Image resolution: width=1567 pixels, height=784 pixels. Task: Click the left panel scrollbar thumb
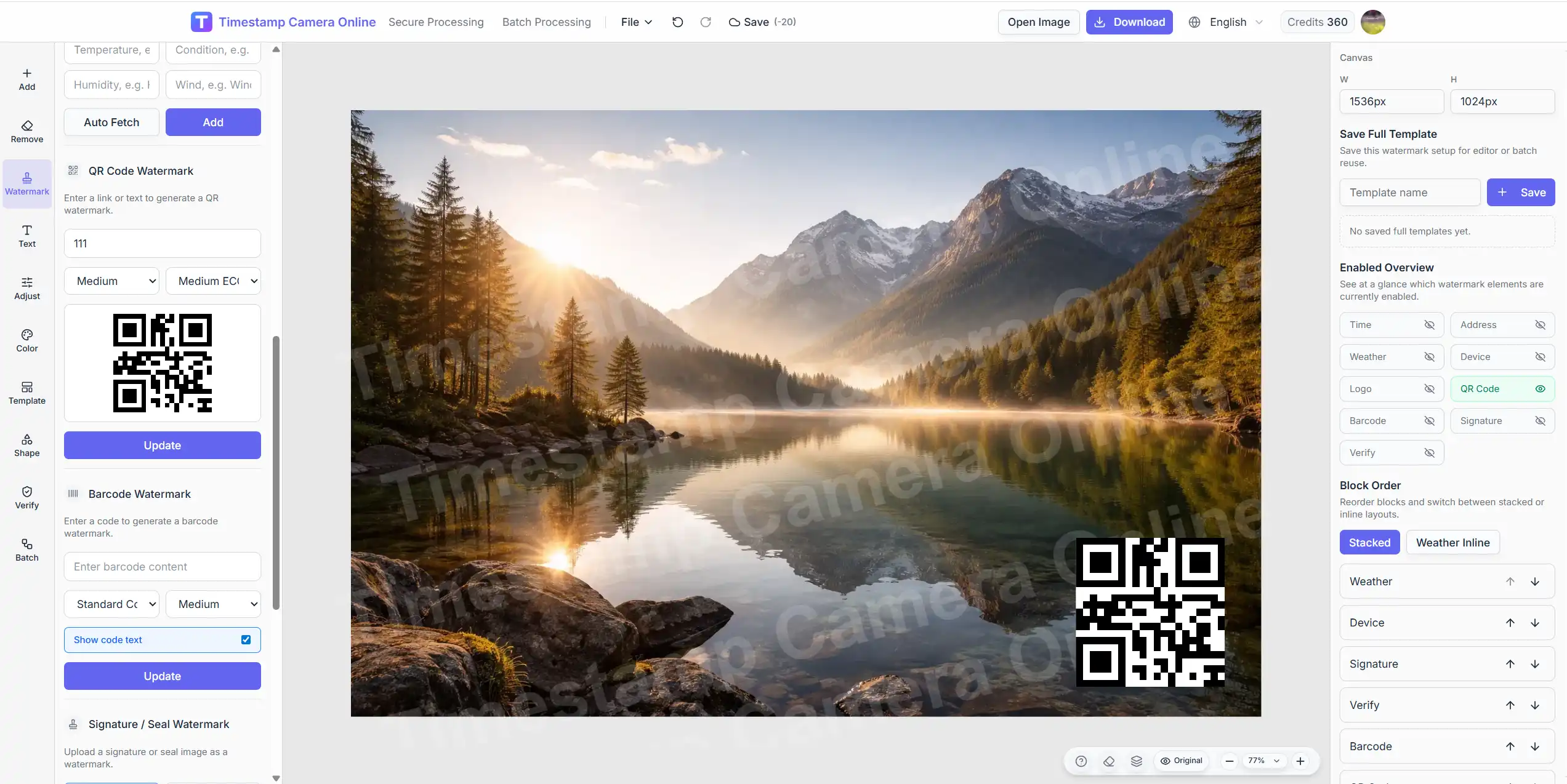[276, 473]
